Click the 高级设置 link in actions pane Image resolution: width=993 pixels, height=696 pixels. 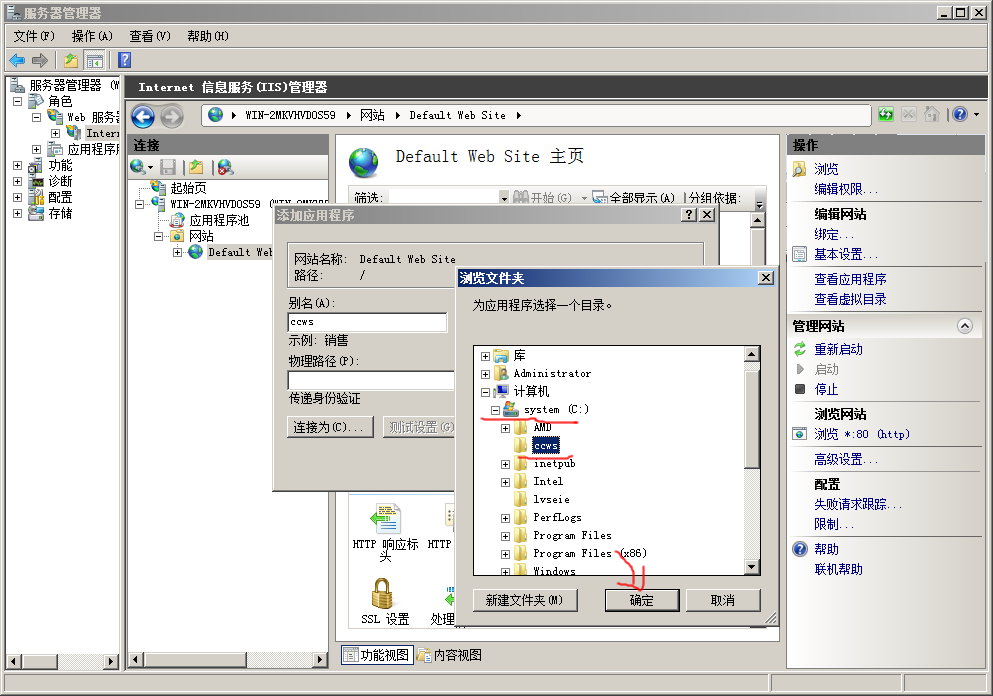845,459
